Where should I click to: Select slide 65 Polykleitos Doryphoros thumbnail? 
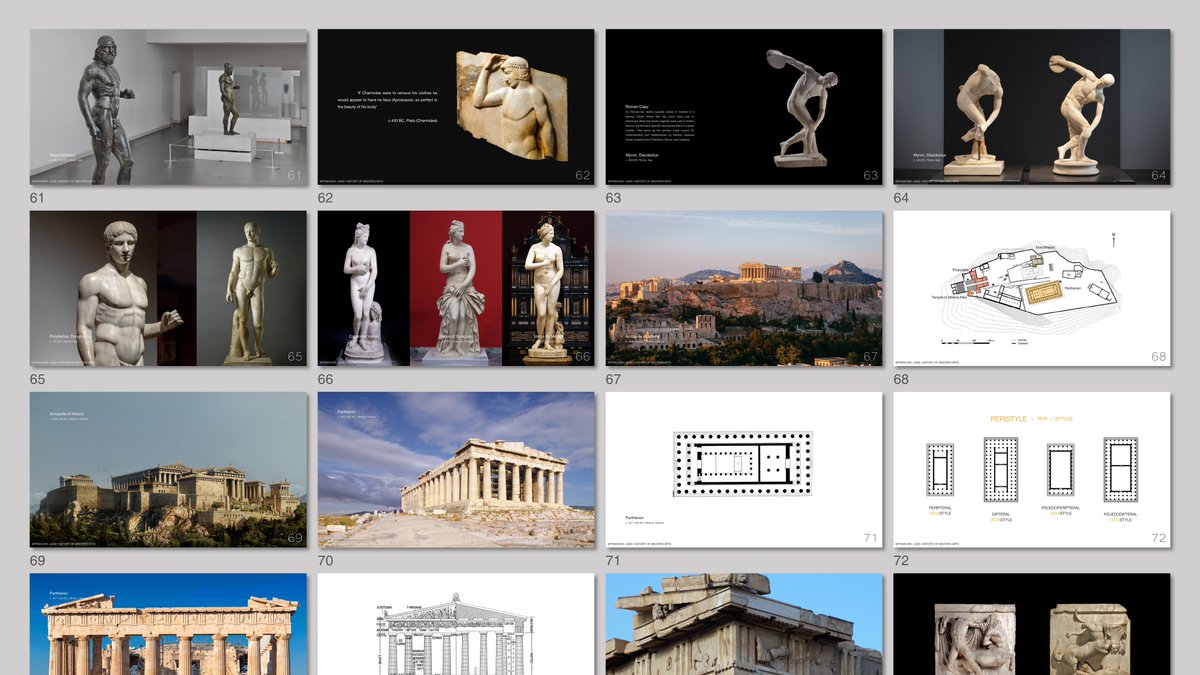click(168, 288)
